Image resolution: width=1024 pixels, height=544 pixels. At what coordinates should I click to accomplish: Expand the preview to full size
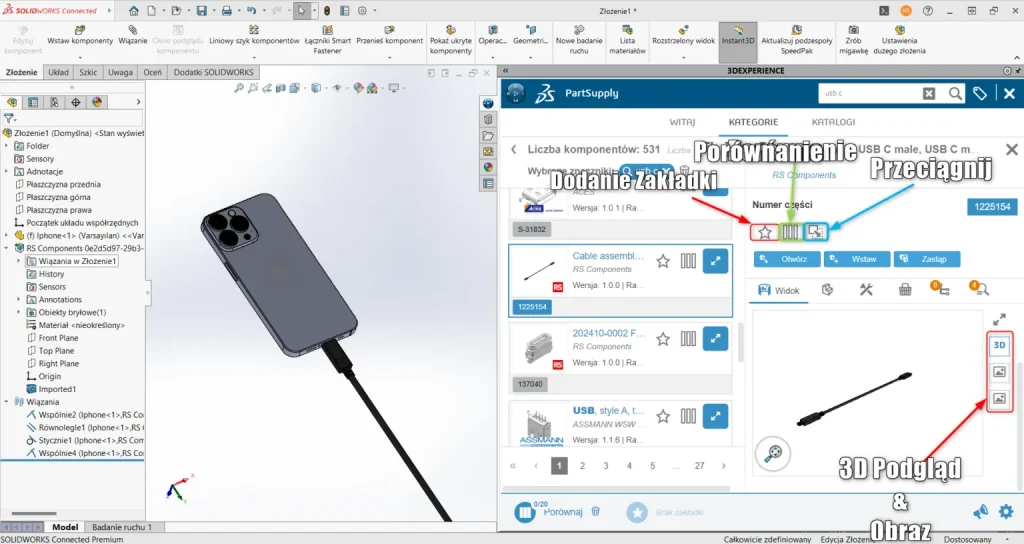[x=999, y=319]
